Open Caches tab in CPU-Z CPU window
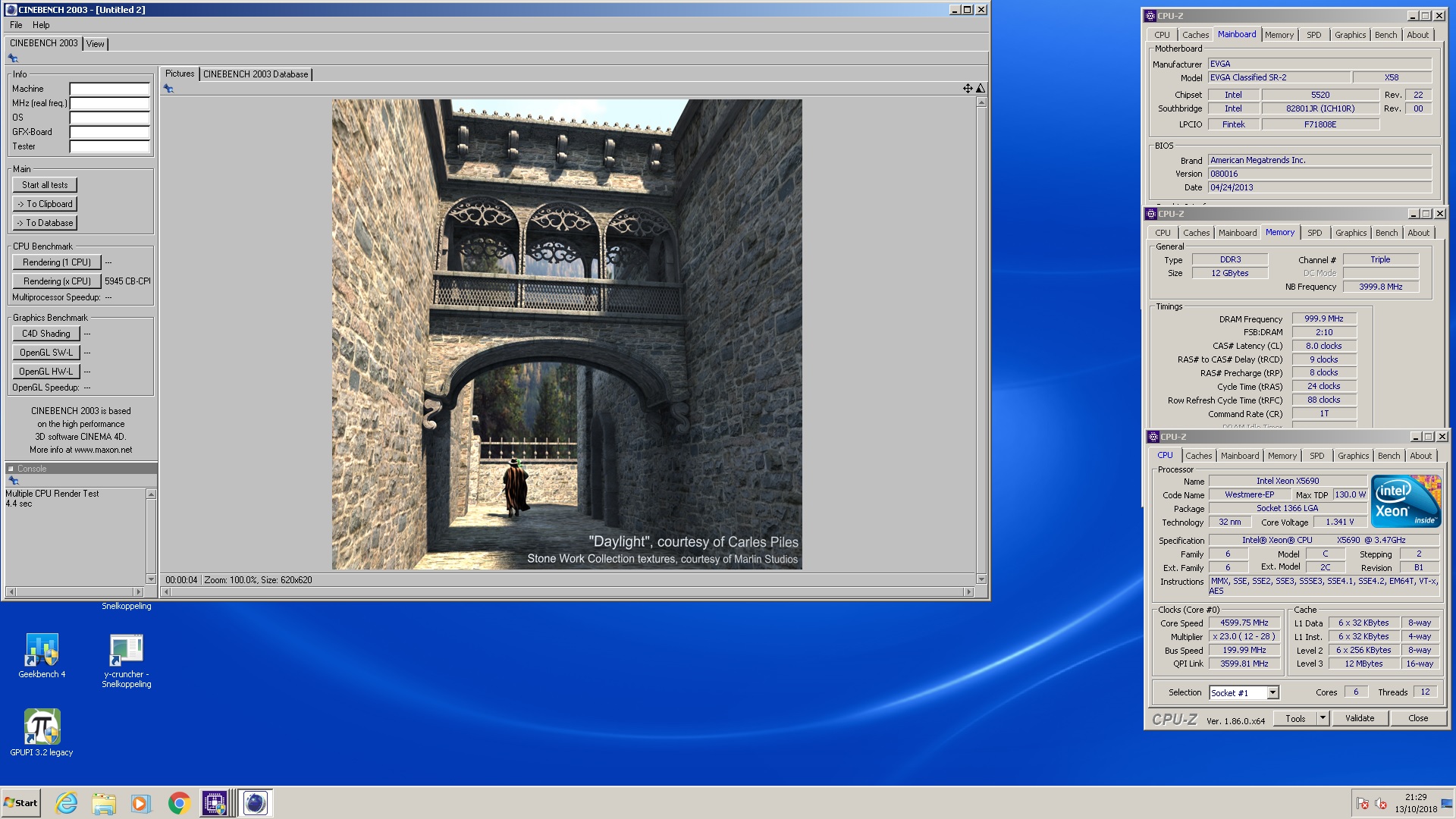Screen dimensions: 1456x819 1199,456
